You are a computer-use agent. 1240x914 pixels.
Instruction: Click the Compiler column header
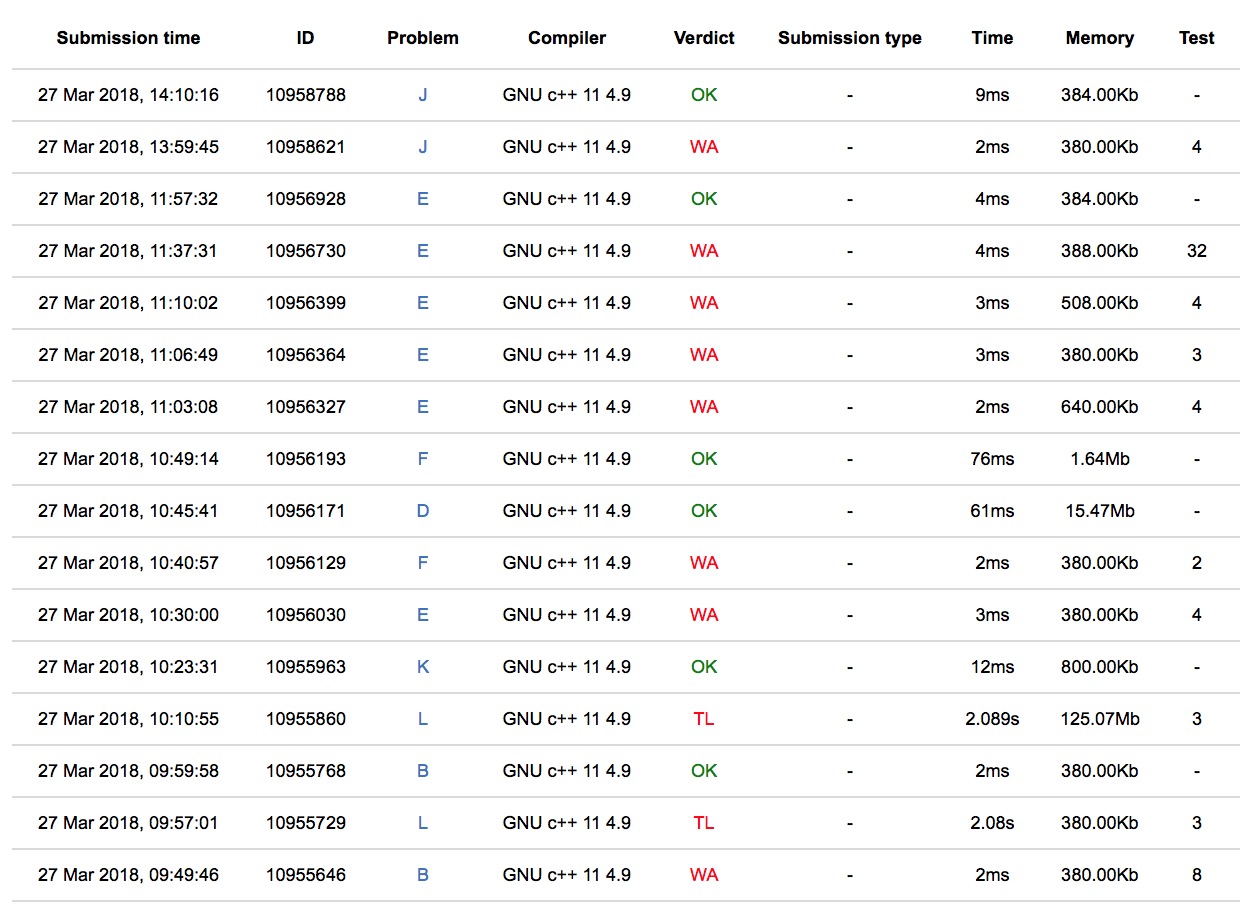pos(567,38)
